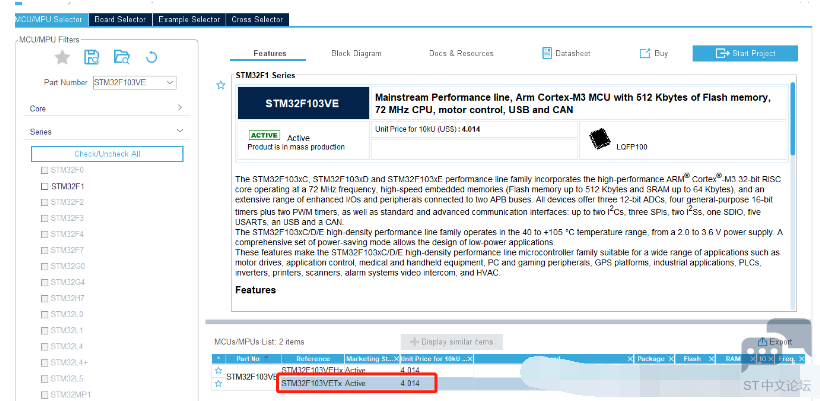Add STM32F103VE header to favorites star

click(221, 85)
